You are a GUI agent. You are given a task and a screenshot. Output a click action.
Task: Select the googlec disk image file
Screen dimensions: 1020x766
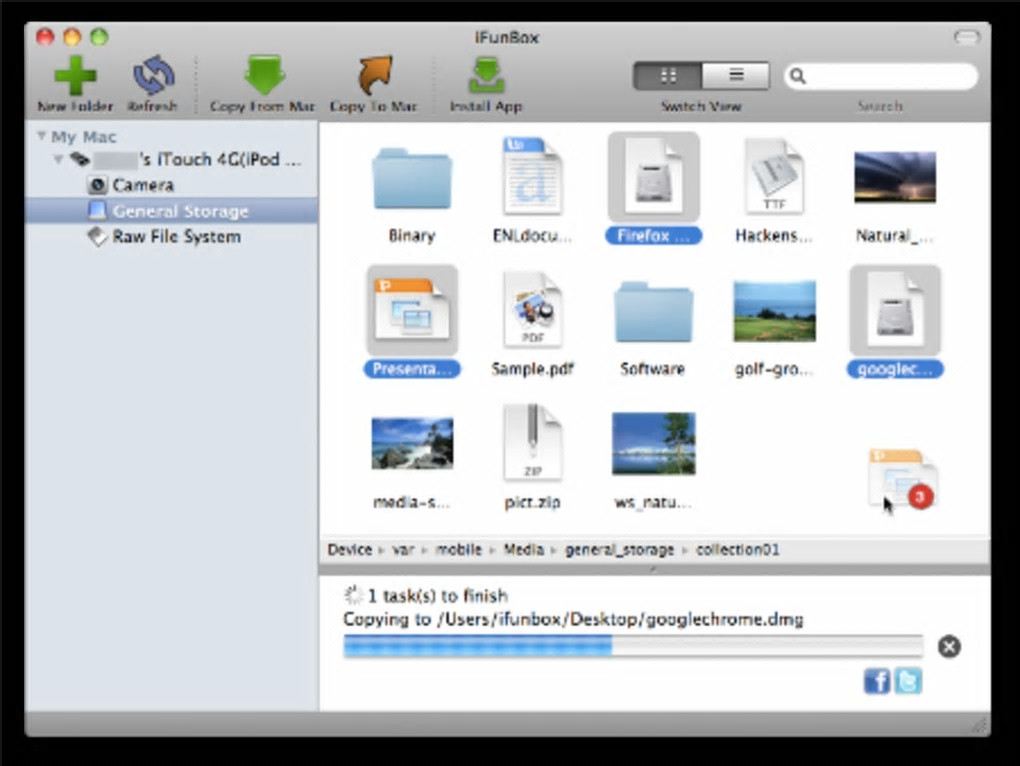pyautogui.click(x=895, y=310)
